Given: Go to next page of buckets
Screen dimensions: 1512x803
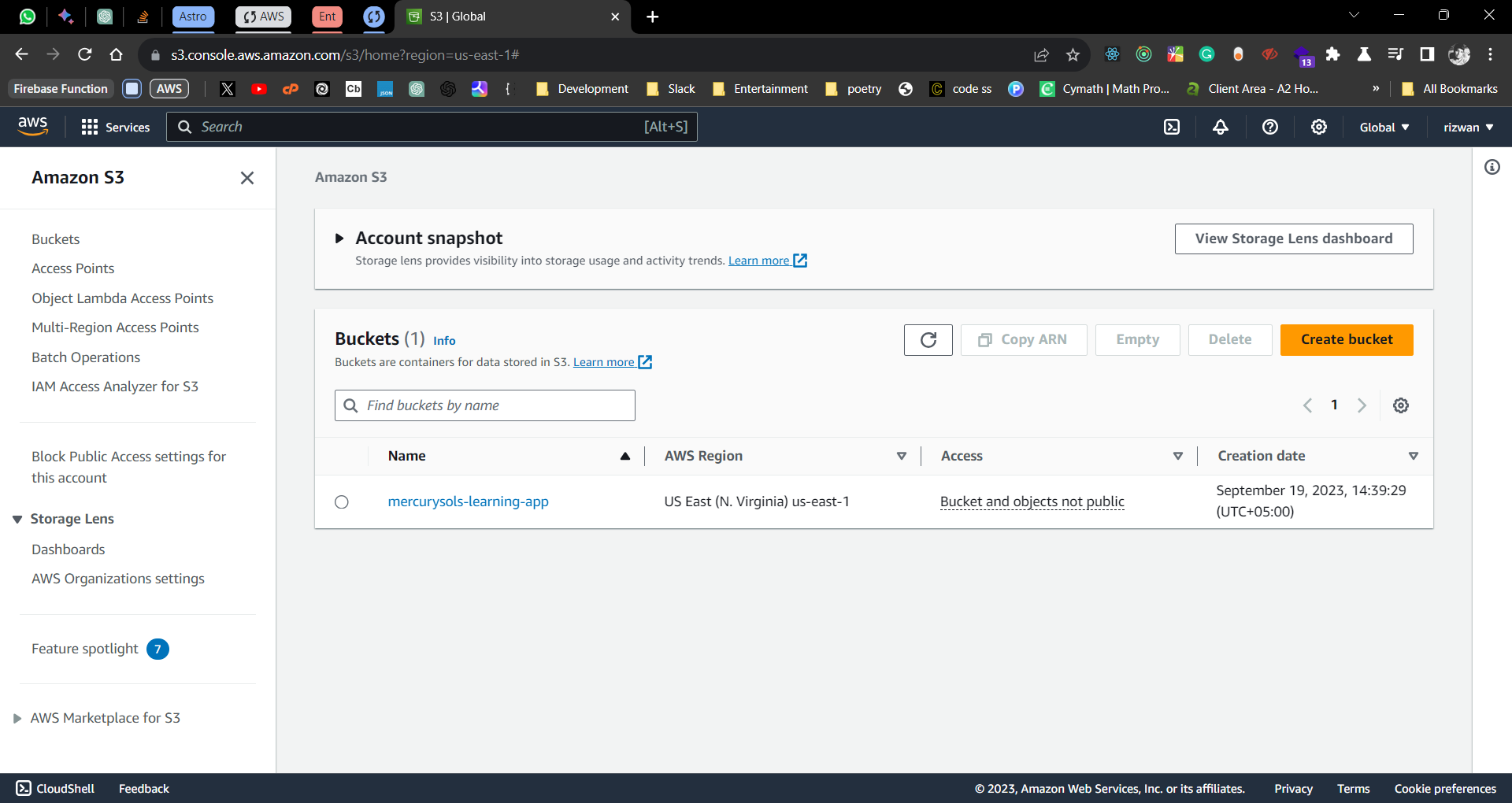Looking at the screenshot, I should [x=1362, y=405].
